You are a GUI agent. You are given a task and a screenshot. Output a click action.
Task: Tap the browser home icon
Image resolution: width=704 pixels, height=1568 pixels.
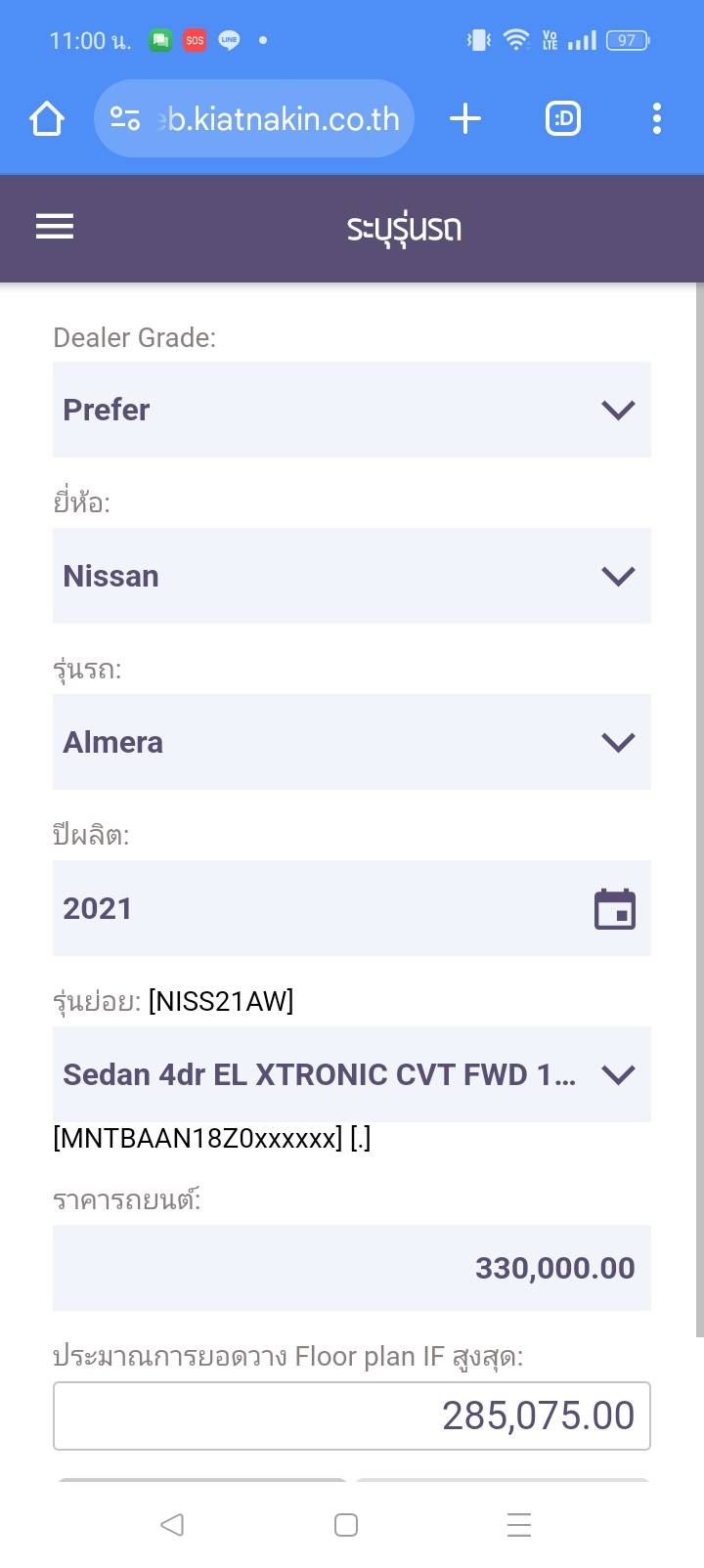point(47,119)
